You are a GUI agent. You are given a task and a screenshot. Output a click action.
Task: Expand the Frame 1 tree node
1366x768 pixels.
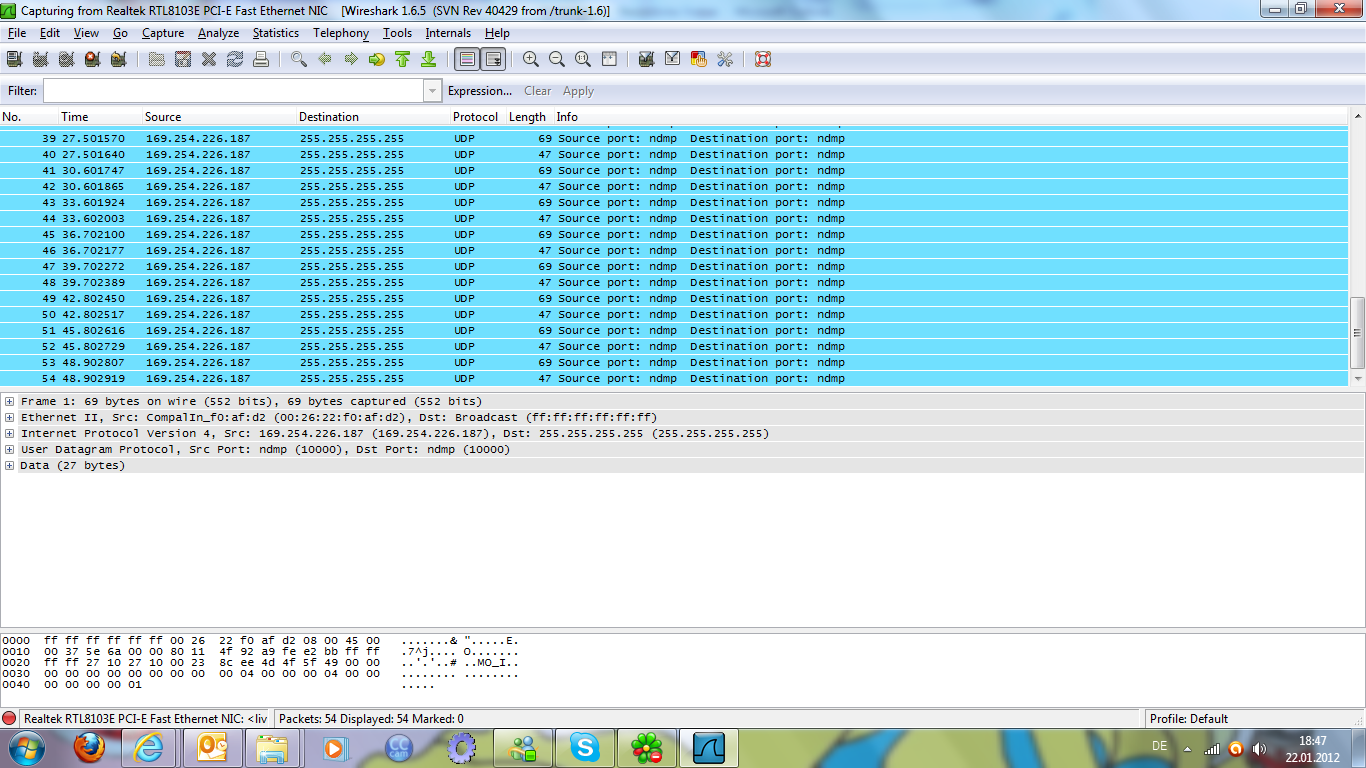point(9,402)
